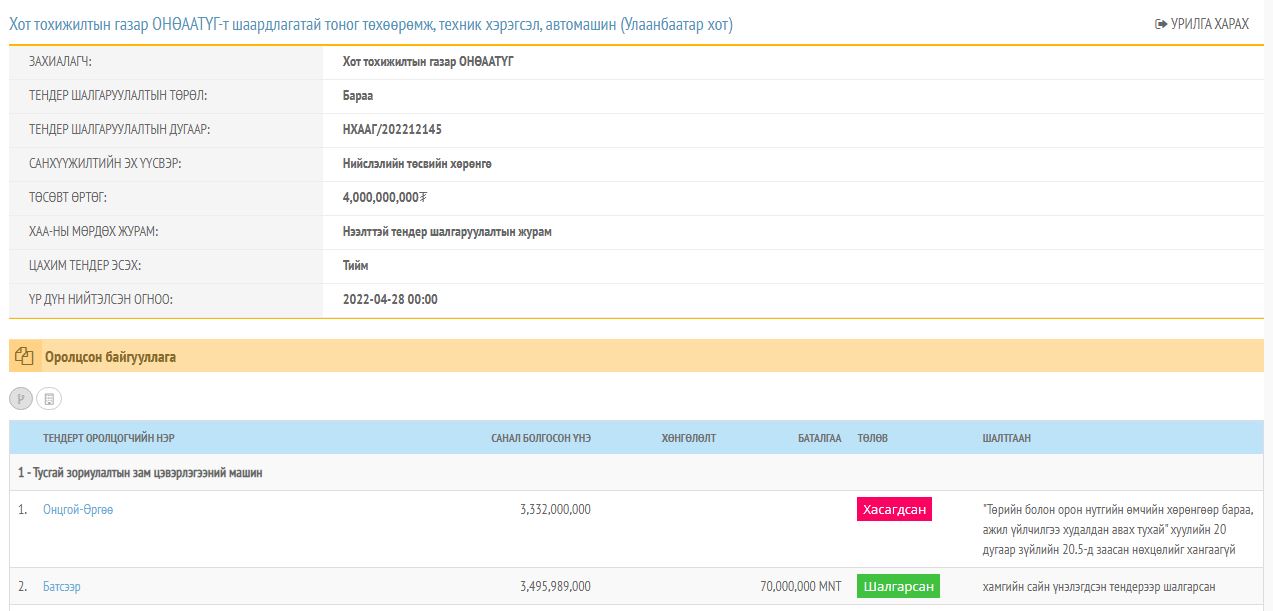1273x611 pixels.
Task: Click the round tugrik currency icon button
Action: (21, 399)
